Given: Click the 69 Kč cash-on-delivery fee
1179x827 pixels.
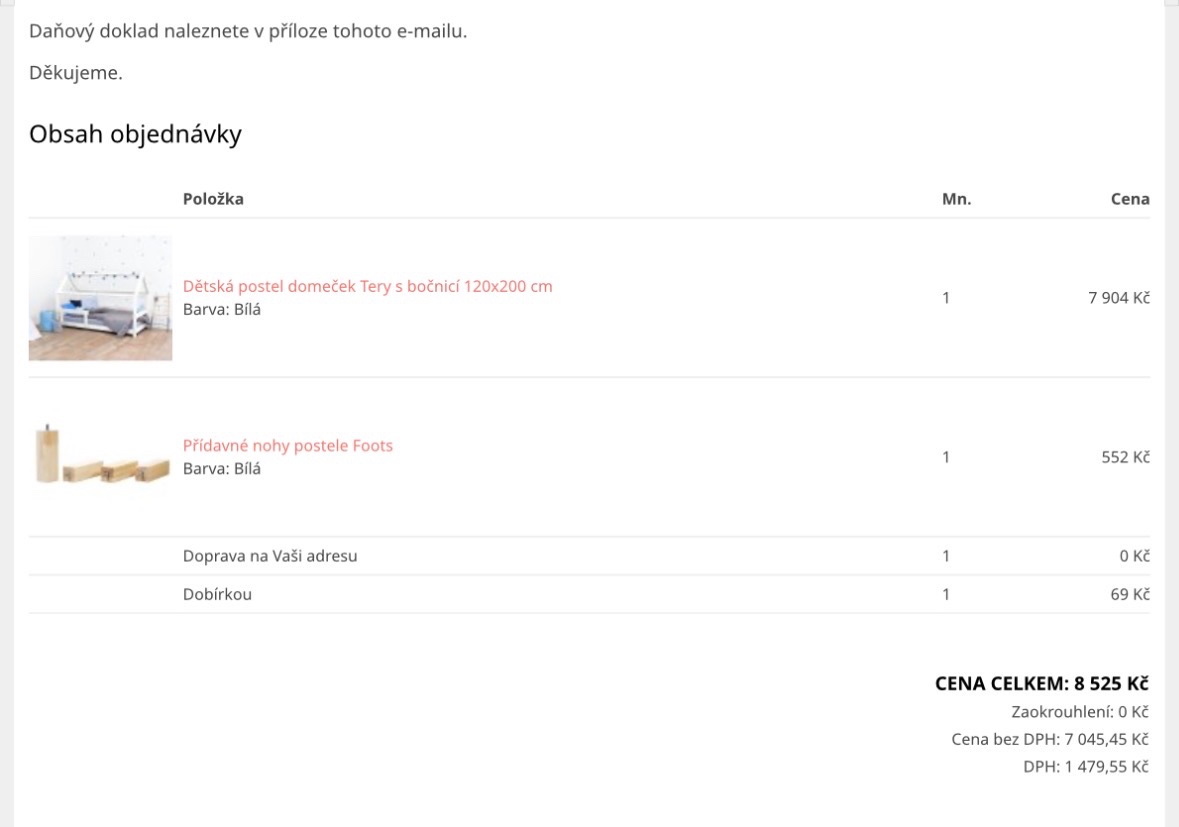Looking at the screenshot, I should coord(1130,595).
